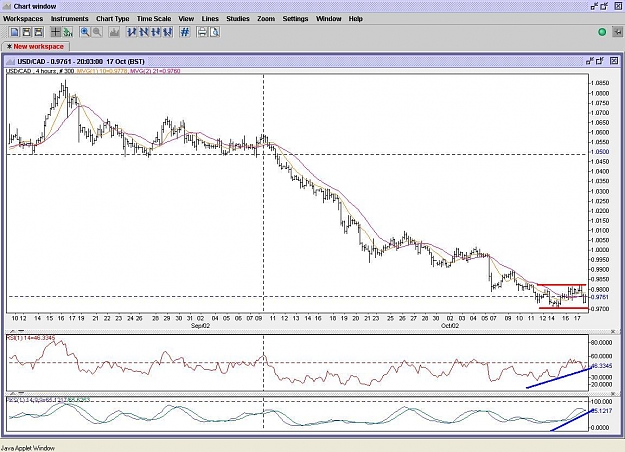Click the pin icon beside the green indicator
The height and width of the screenshot is (452, 625).
click(617, 32)
